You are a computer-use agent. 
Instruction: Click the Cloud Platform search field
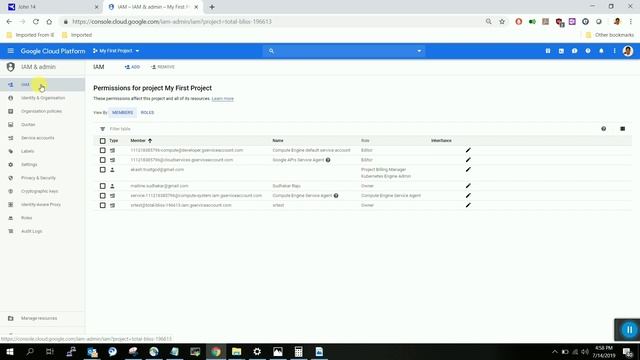click(345, 51)
